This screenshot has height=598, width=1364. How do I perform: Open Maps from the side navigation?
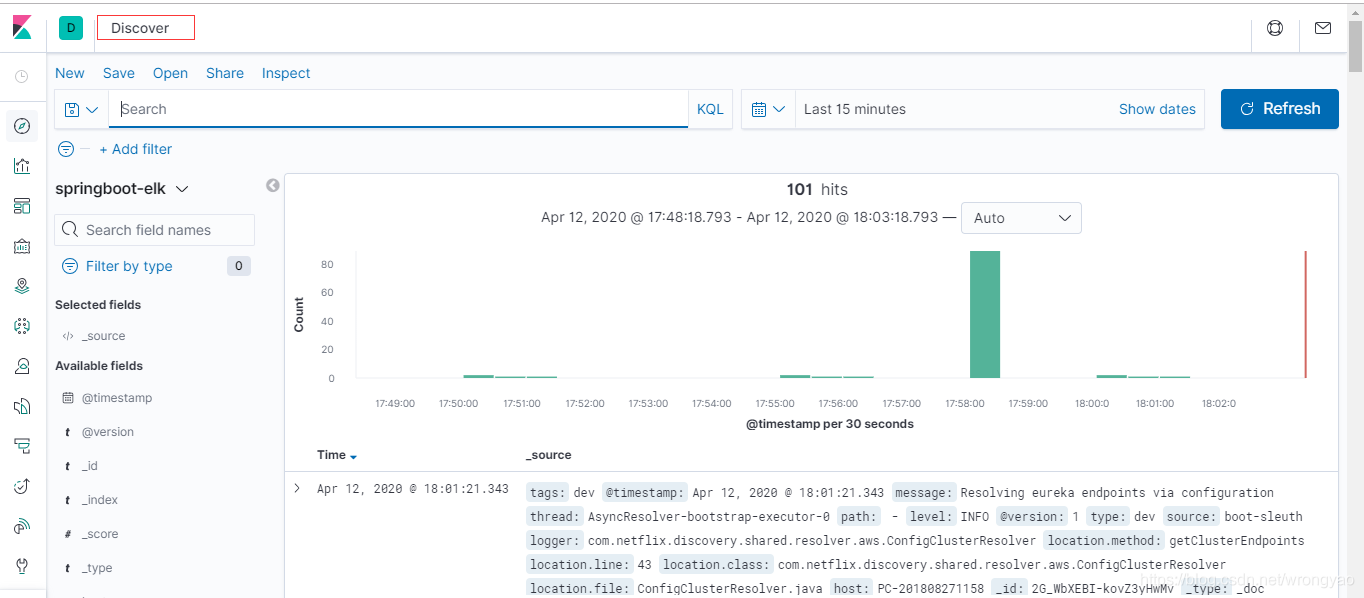click(22, 286)
